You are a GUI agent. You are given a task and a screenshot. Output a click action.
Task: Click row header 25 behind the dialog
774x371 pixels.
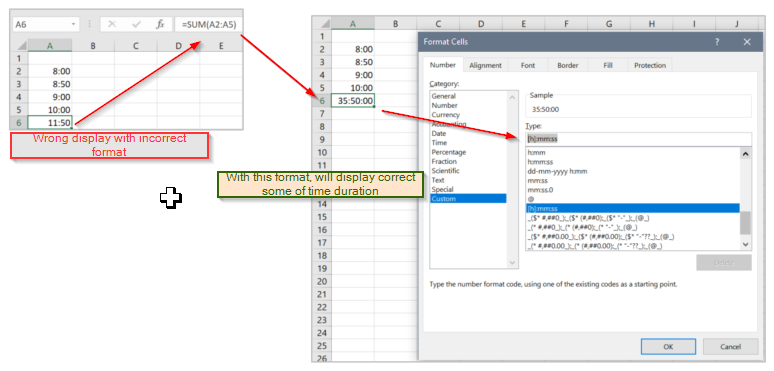tap(322, 345)
